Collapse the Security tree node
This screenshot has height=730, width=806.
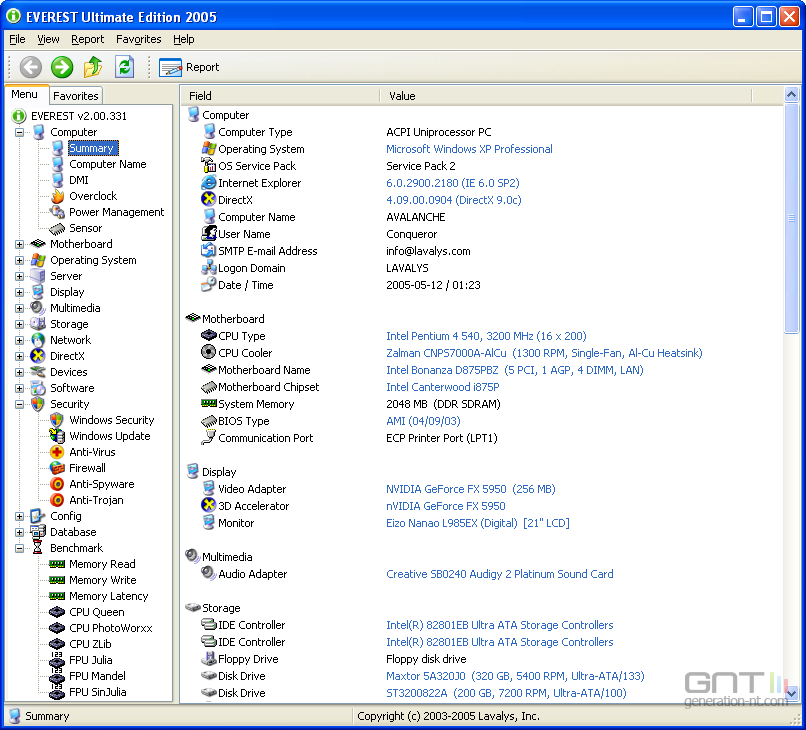coord(20,404)
